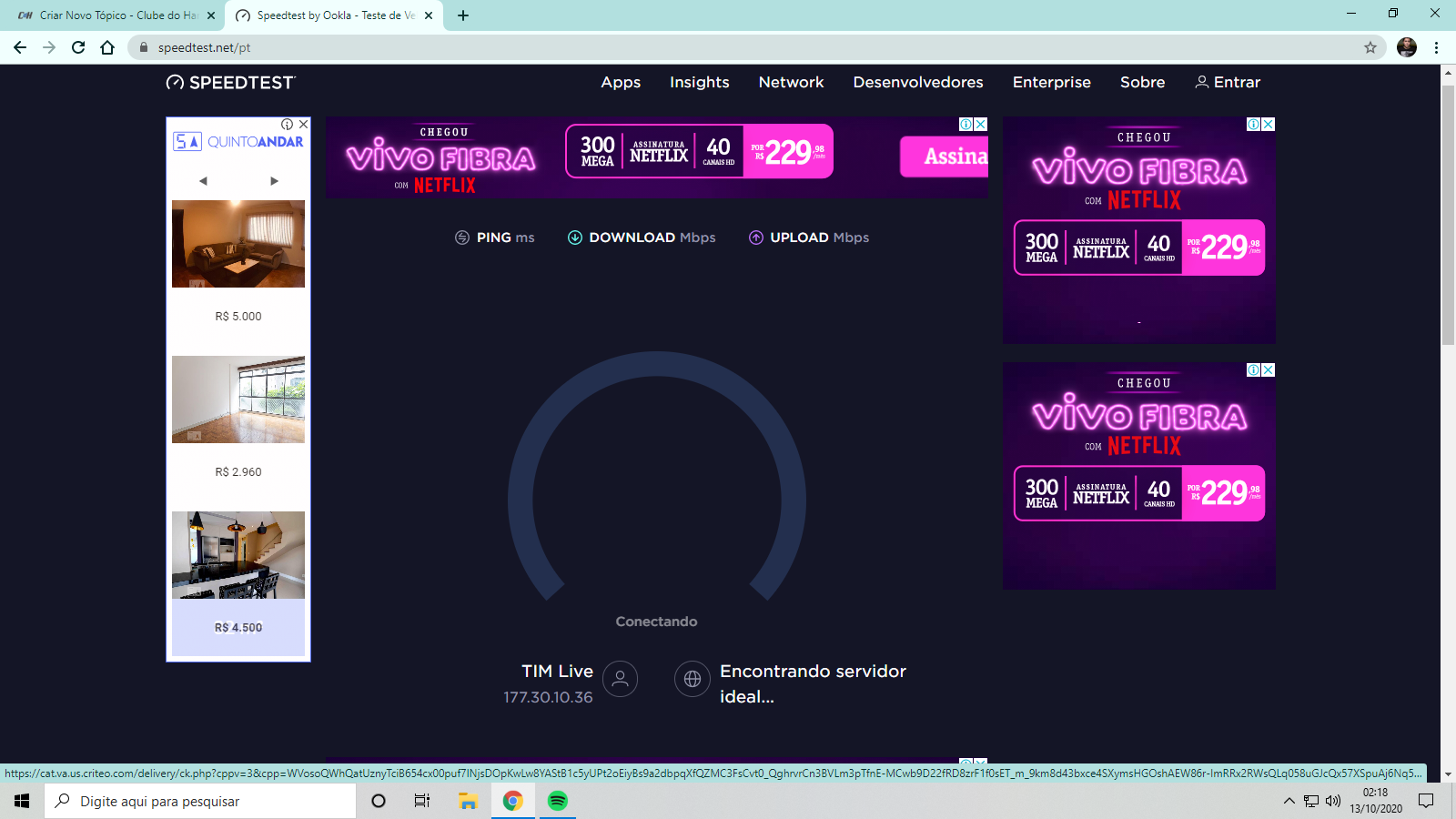This screenshot has width=1456, height=819.
Task: Click the address bar URL field
Action: click(755, 47)
